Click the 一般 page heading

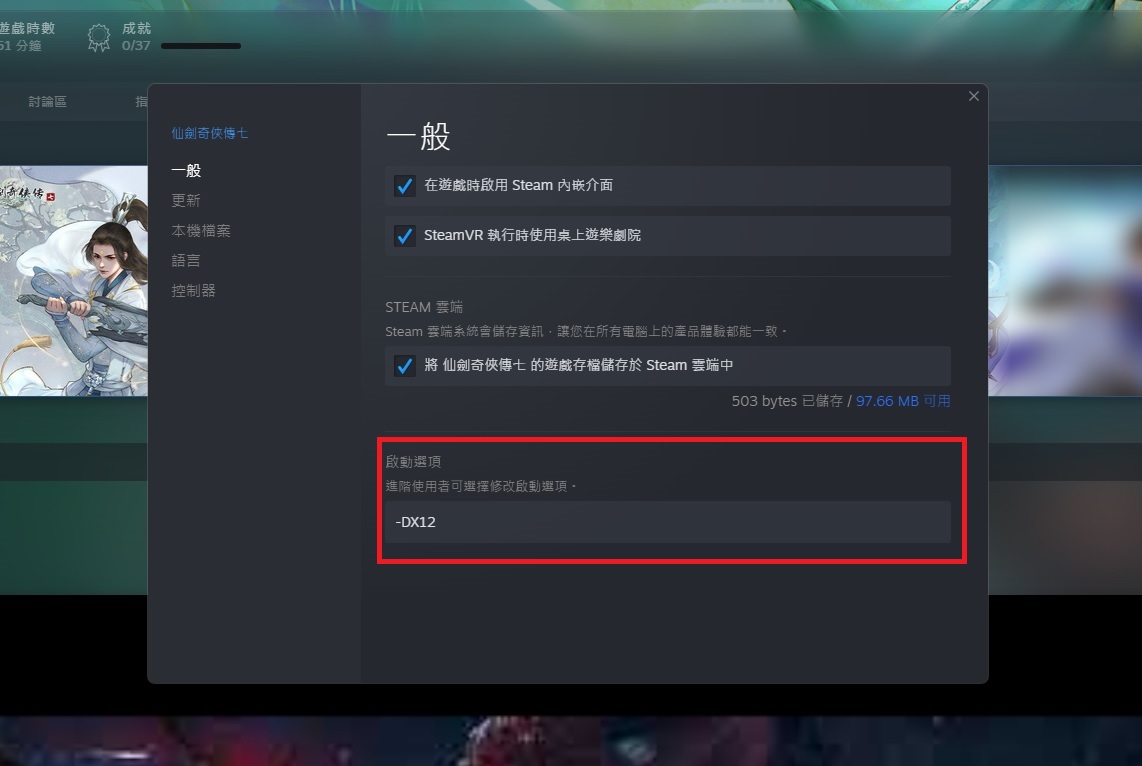click(x=418, y=137)
